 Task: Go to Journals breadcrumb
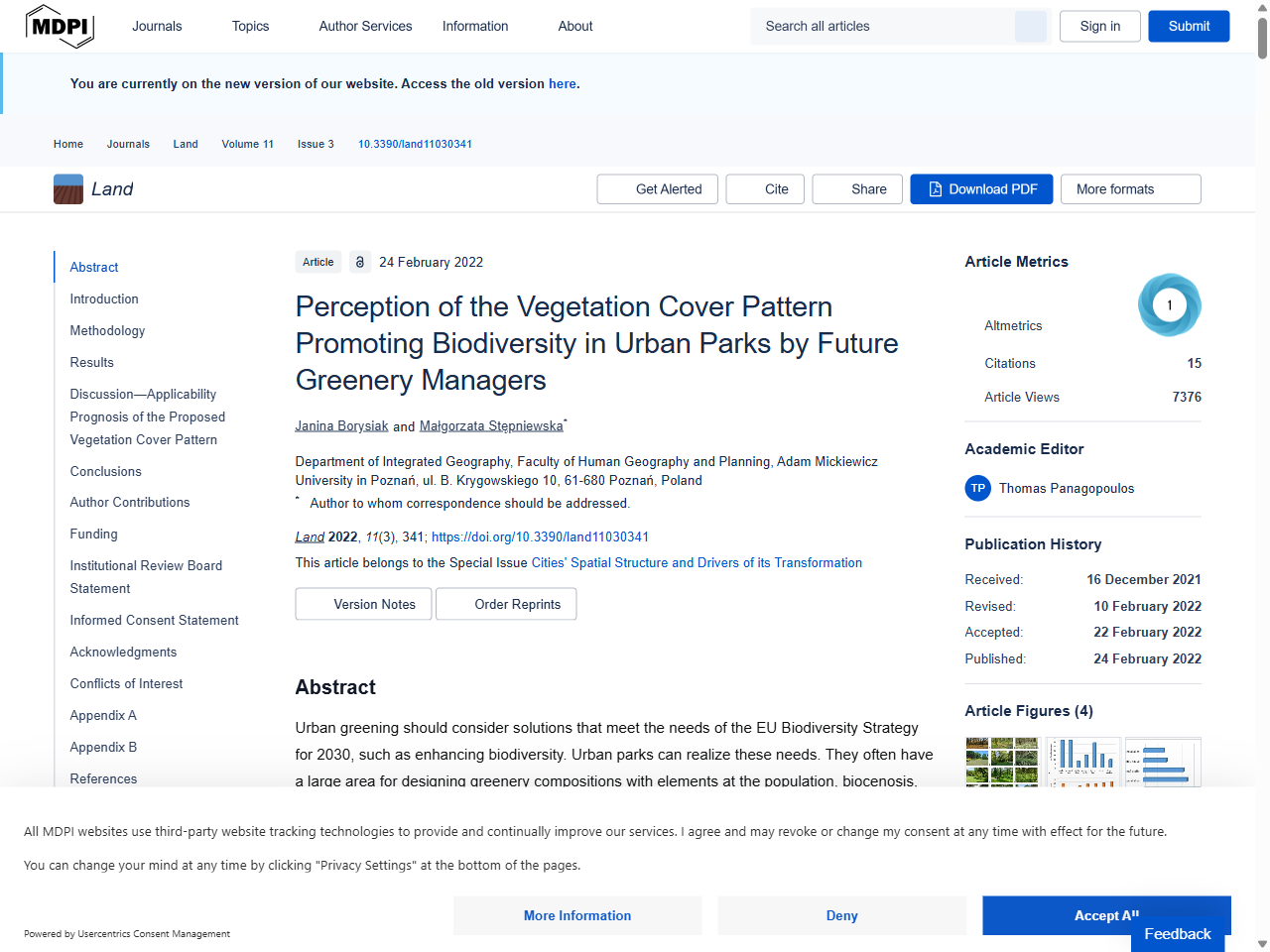pyautogui.click(x=128, y=144)
